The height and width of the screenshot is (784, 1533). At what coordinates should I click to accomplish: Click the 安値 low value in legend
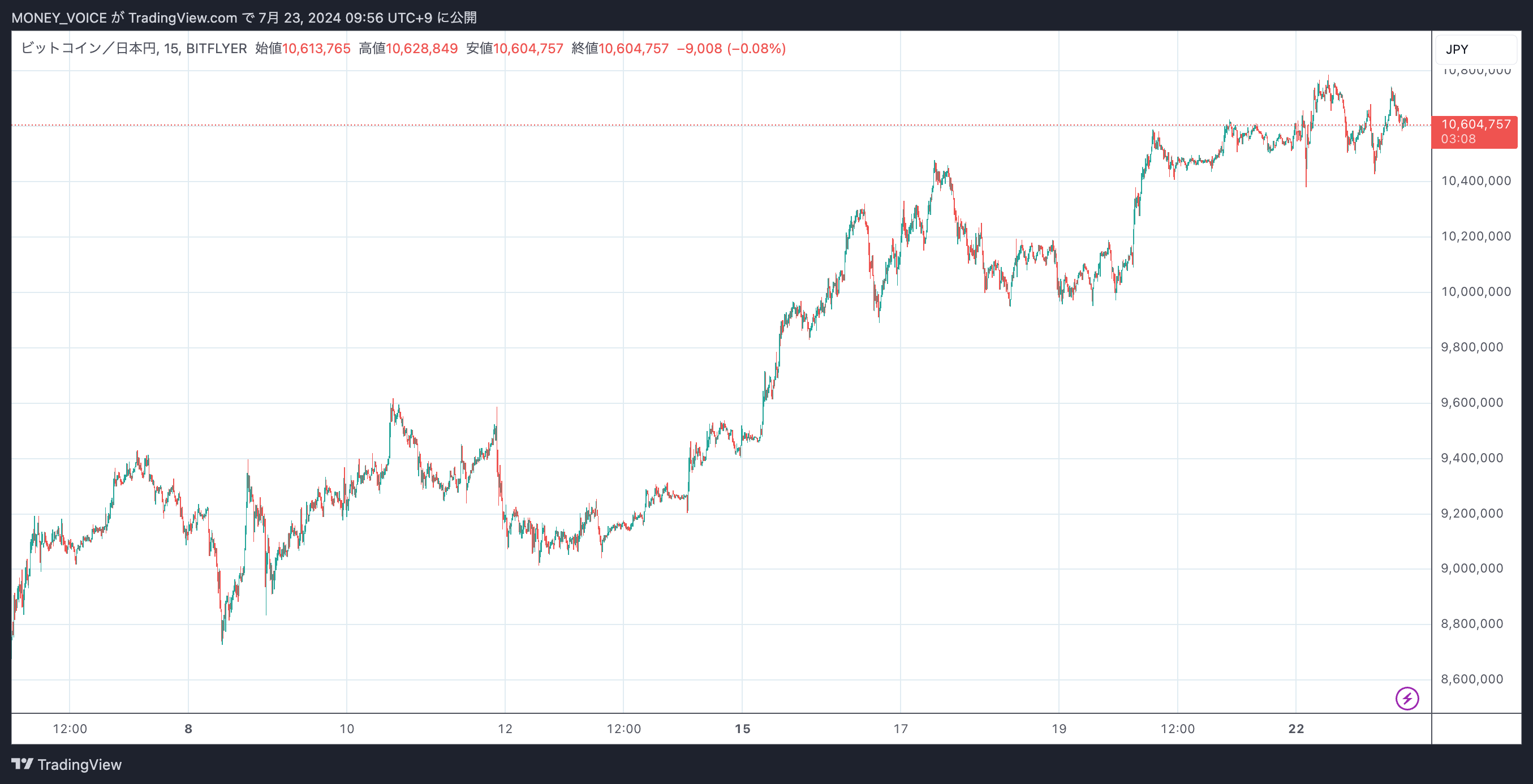pos(528,48)
